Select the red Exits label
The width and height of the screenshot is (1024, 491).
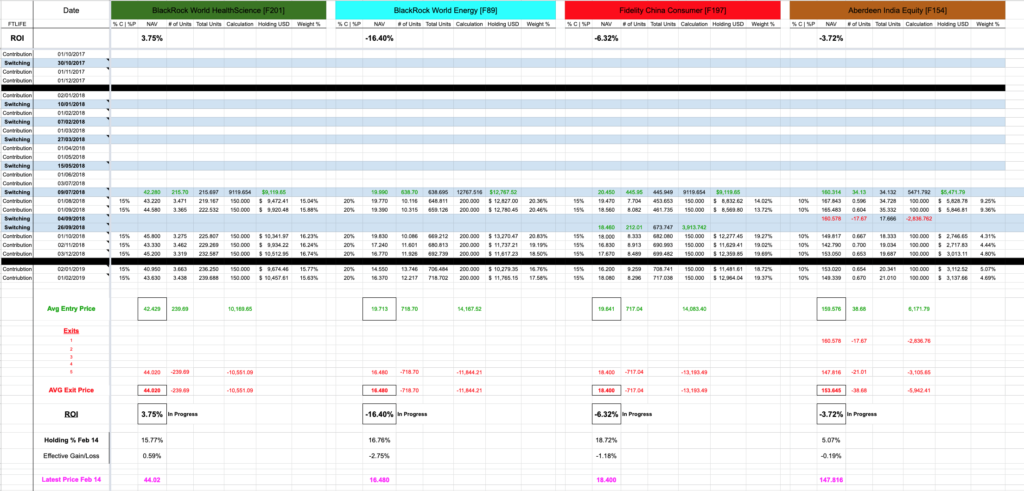tap(71, 332)
